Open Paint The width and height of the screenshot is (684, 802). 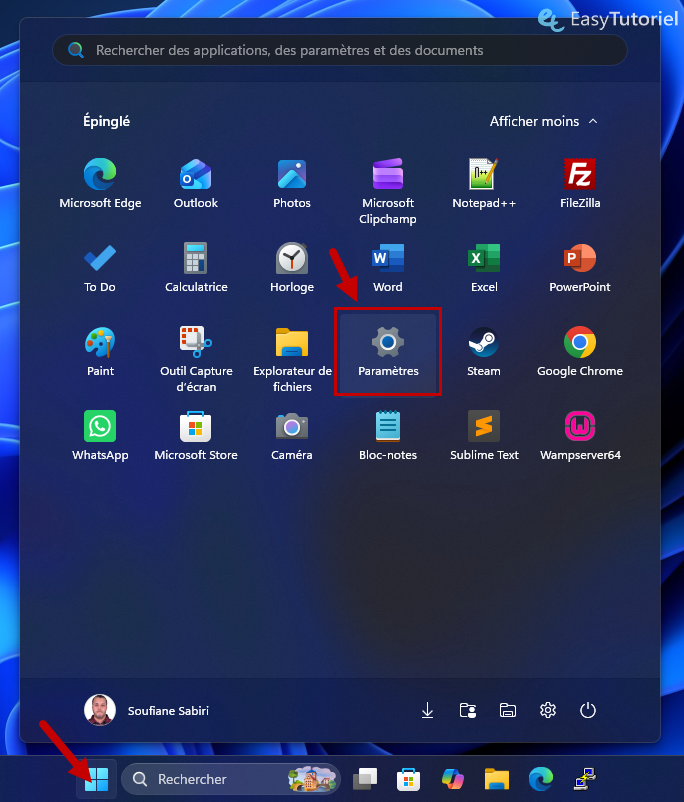coord(100,352)
